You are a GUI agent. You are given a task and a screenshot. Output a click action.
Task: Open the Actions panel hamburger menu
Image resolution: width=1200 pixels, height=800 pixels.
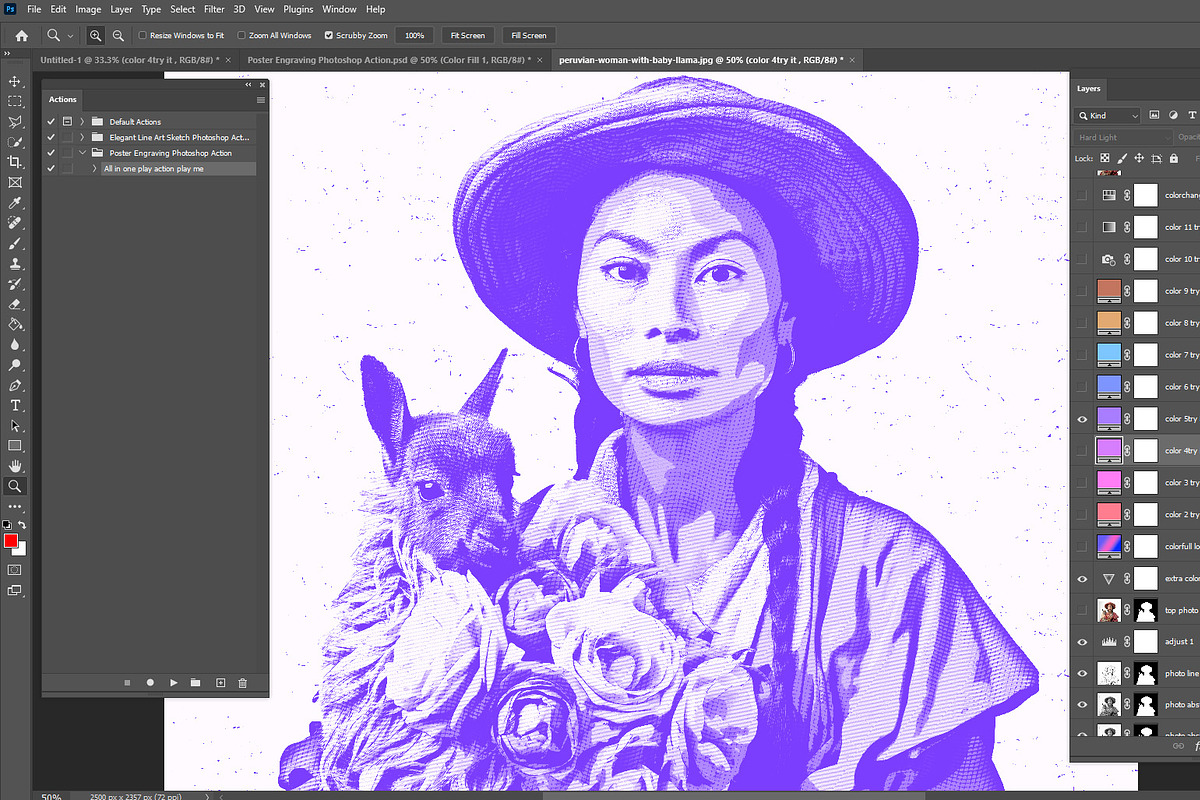[x=261, y=99]
